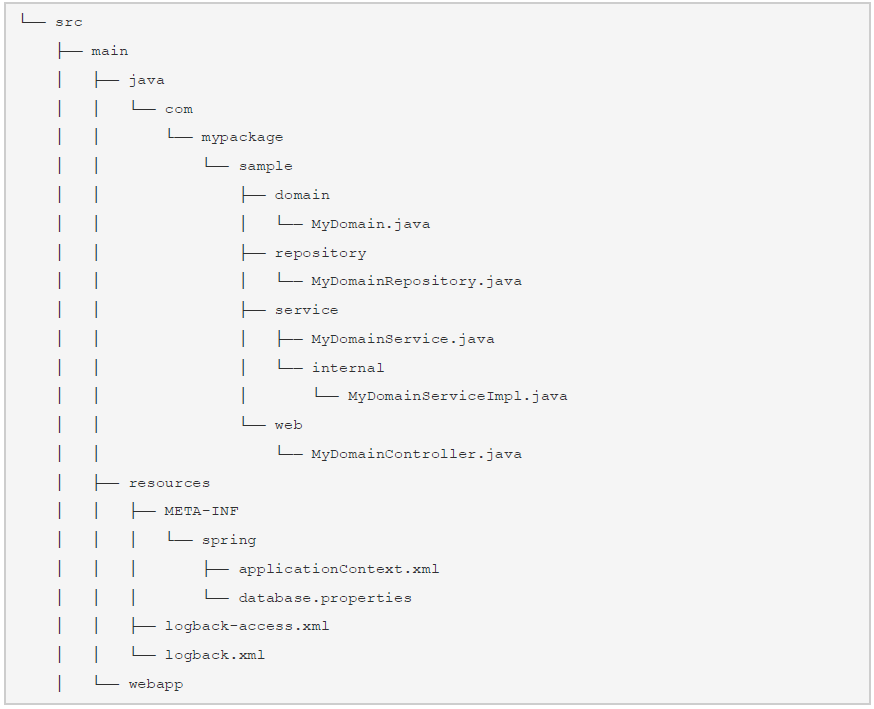Open MyDomainService.java file
Image resolution: width=874 pixels, height=709 pixels.
click(402, 339)
